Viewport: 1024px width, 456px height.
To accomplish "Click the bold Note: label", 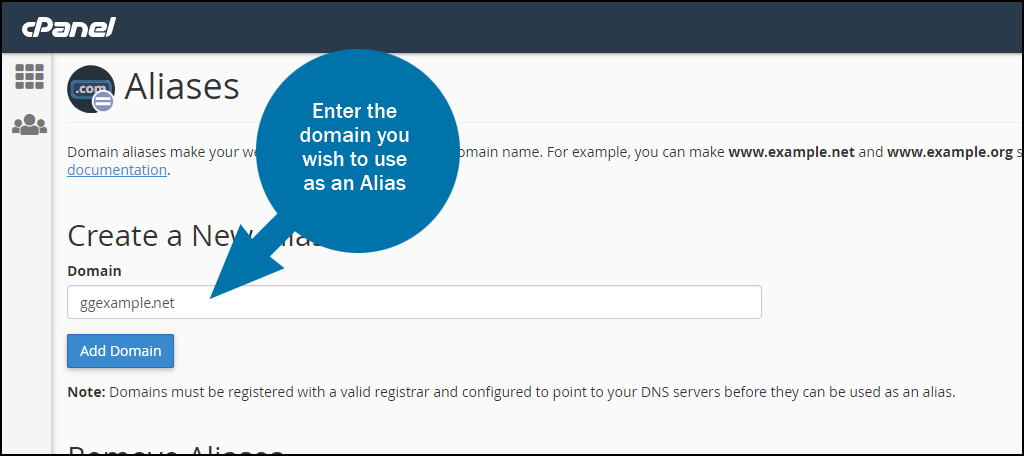I will (x=86, y=393).
